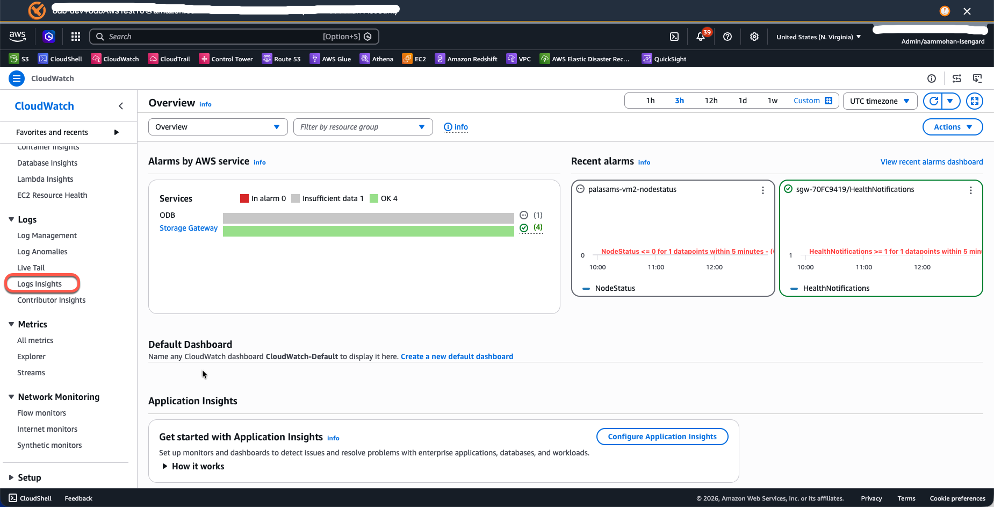The image size is (994, 508).
Task: Click the Configure Application Insights button
Action: coord(662,436)
